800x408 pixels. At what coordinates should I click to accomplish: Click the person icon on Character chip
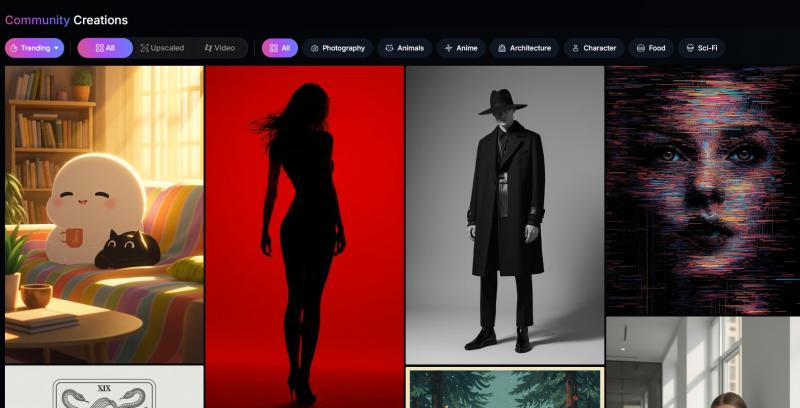coord(575,48)
